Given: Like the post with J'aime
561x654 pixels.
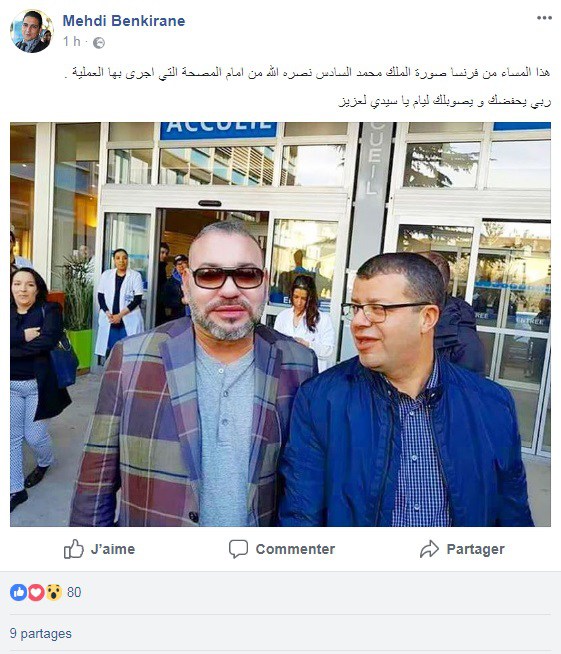Looking at the screenshot, I should point(100,549).
